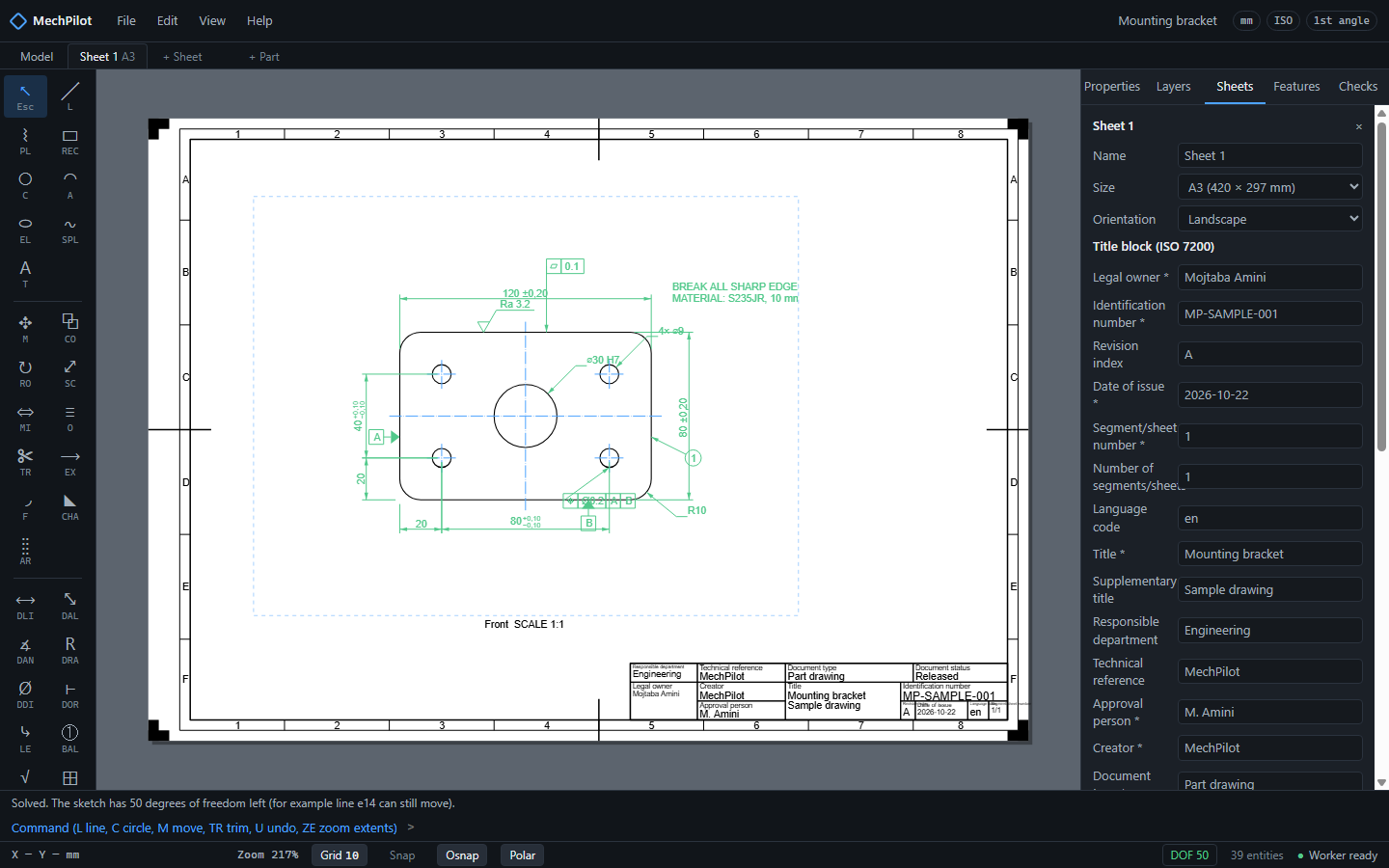Select the Spline (SPL) tool
Screen dimensions: 1389x868
pyautogui.click(x=70, y=230)
